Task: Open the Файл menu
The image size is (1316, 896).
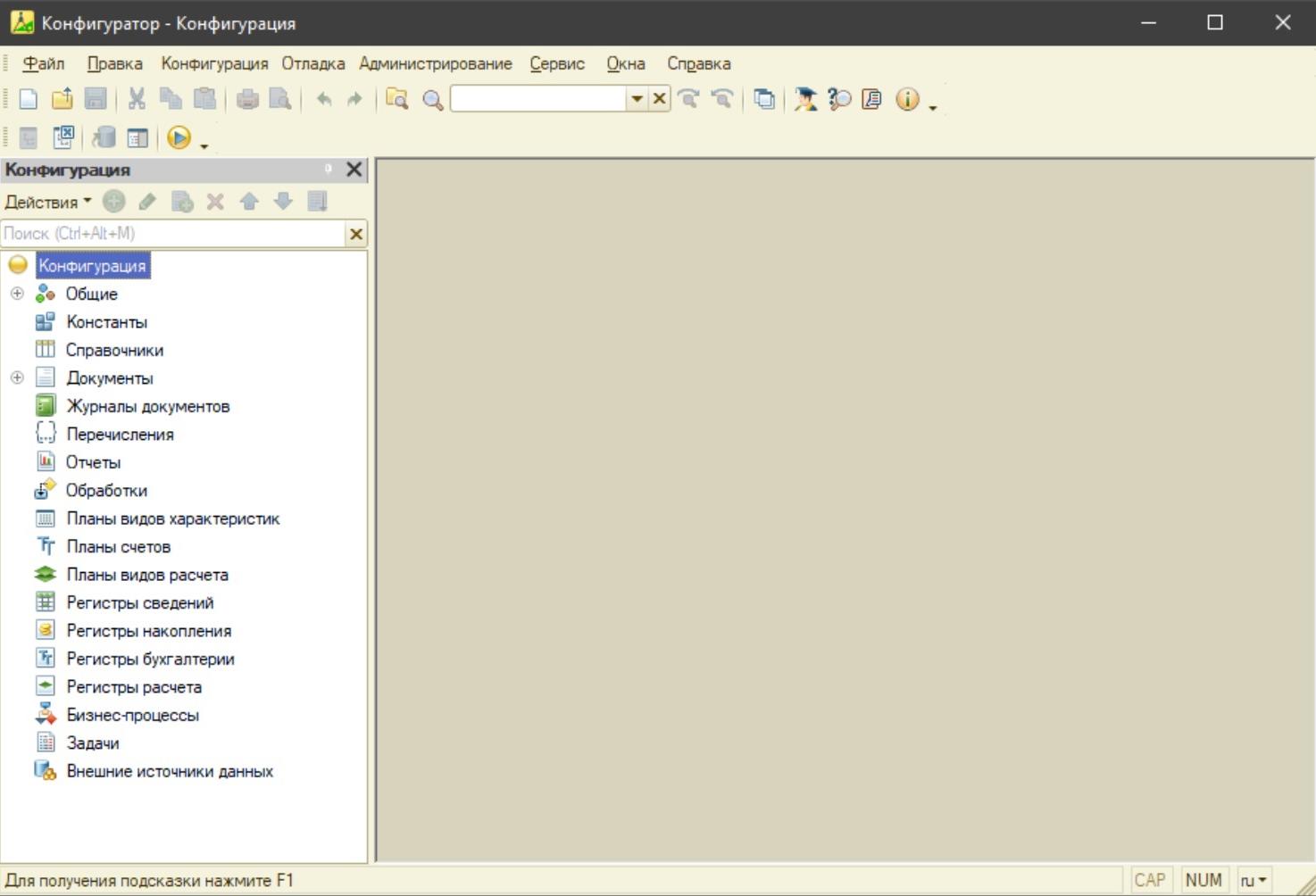Action: (x=43, y=63)
